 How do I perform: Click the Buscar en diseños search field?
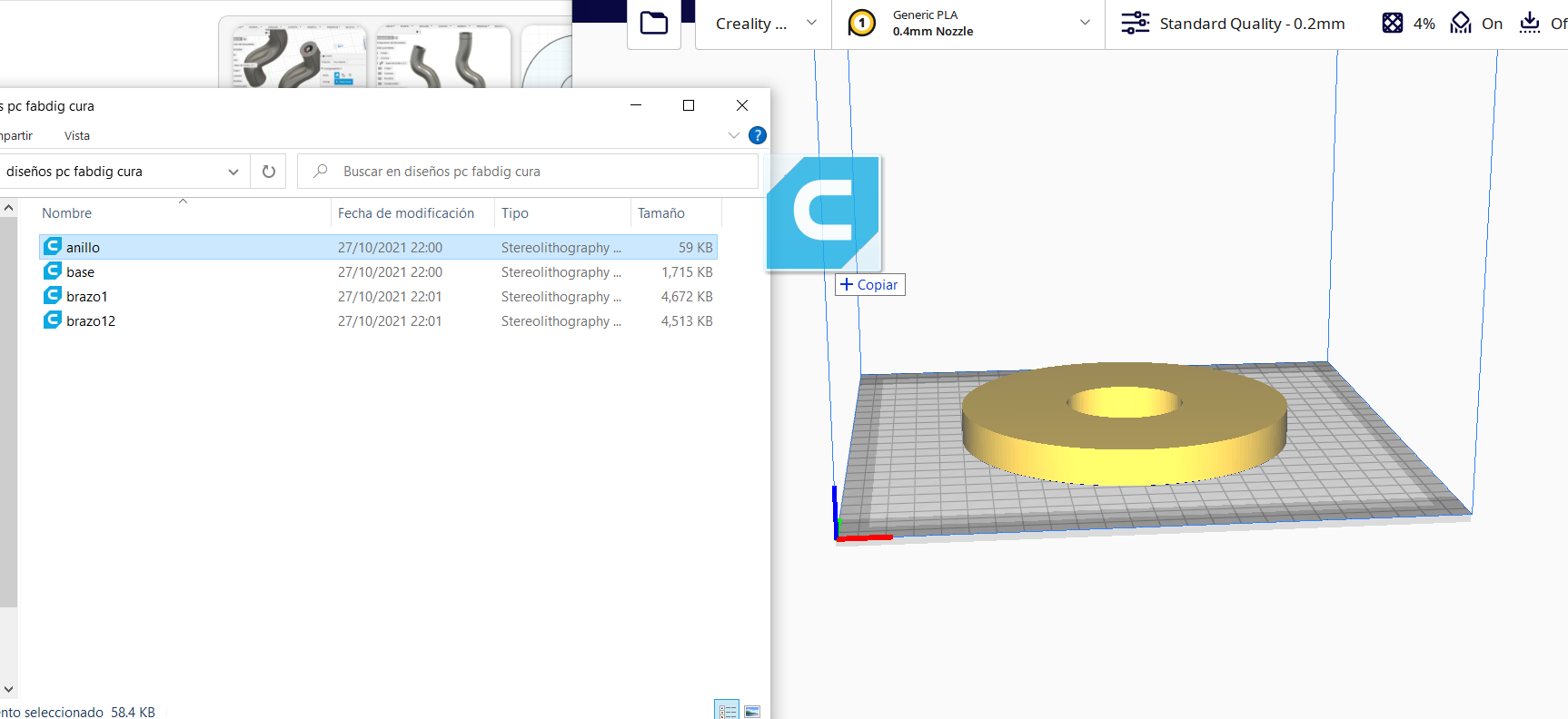click(x=528, y=172)
